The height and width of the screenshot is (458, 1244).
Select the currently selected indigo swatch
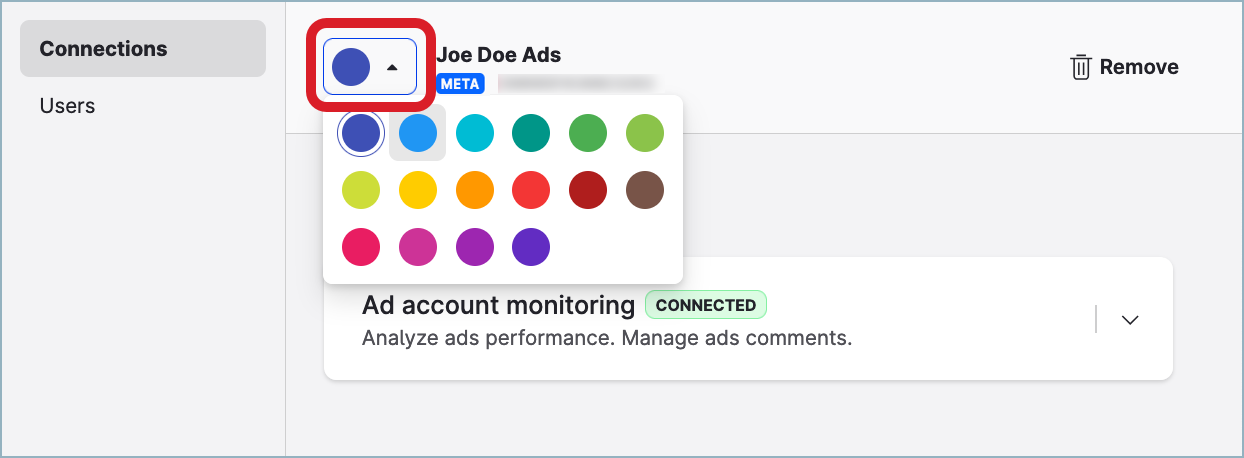pyautogui.click(x=361, y=132)
